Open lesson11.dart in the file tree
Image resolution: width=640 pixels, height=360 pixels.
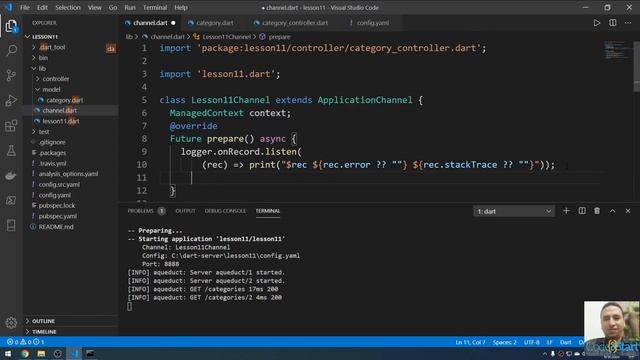coord(61,121)
